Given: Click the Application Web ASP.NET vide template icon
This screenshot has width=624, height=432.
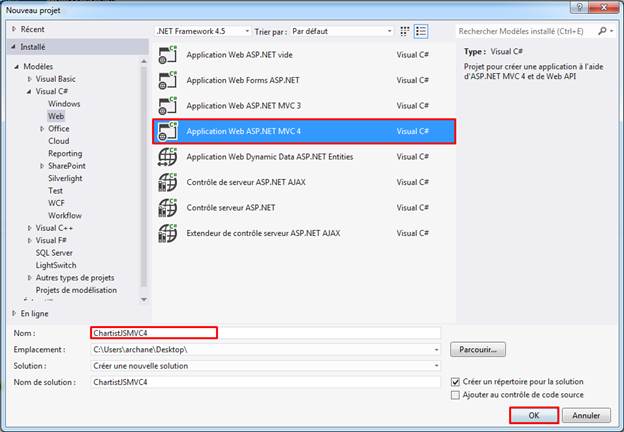Looking at the screenshot, I should [x=167, y=55].
